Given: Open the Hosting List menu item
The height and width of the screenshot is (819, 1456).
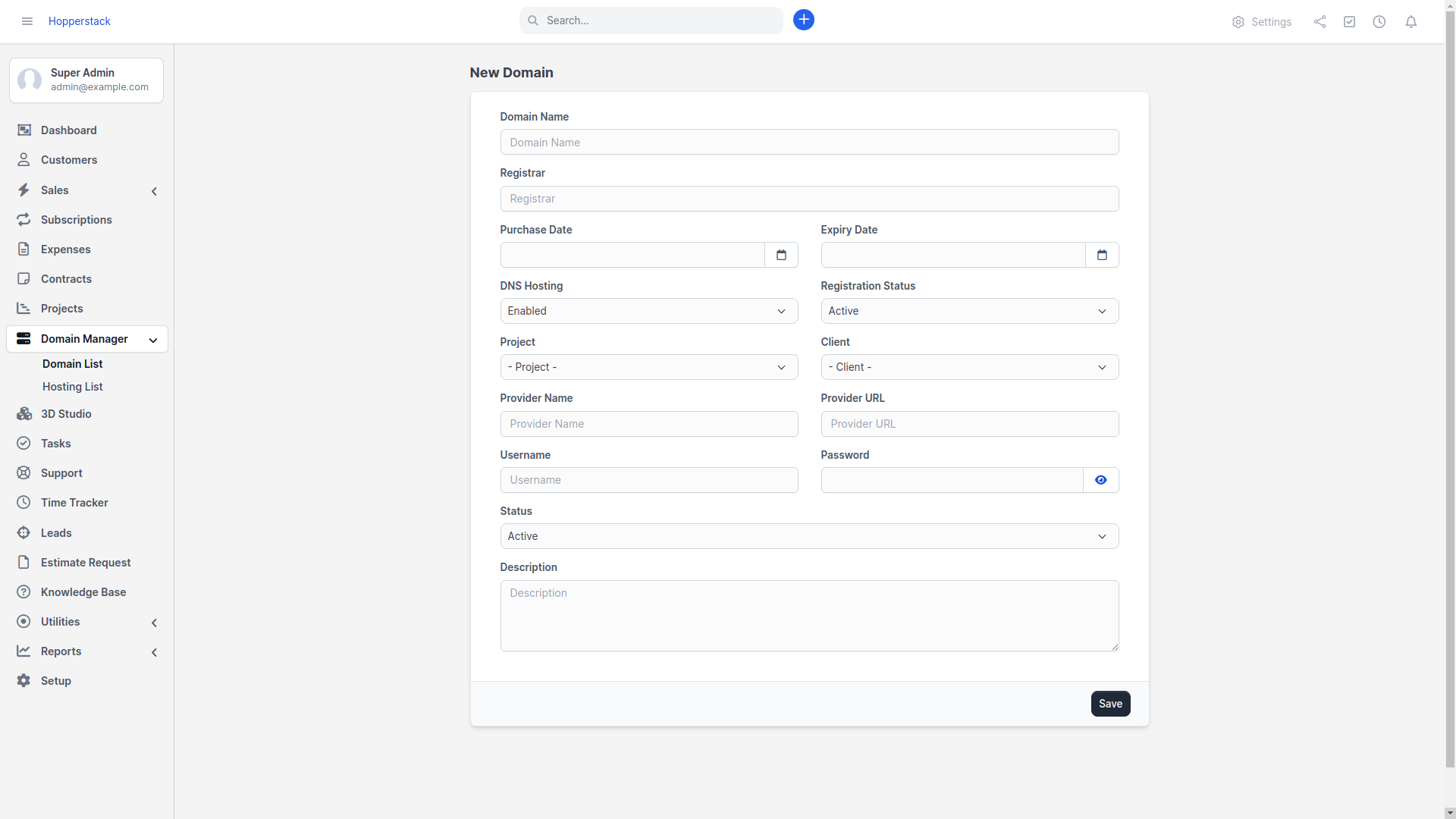Looking at the screenshot, I should (72, 387).
